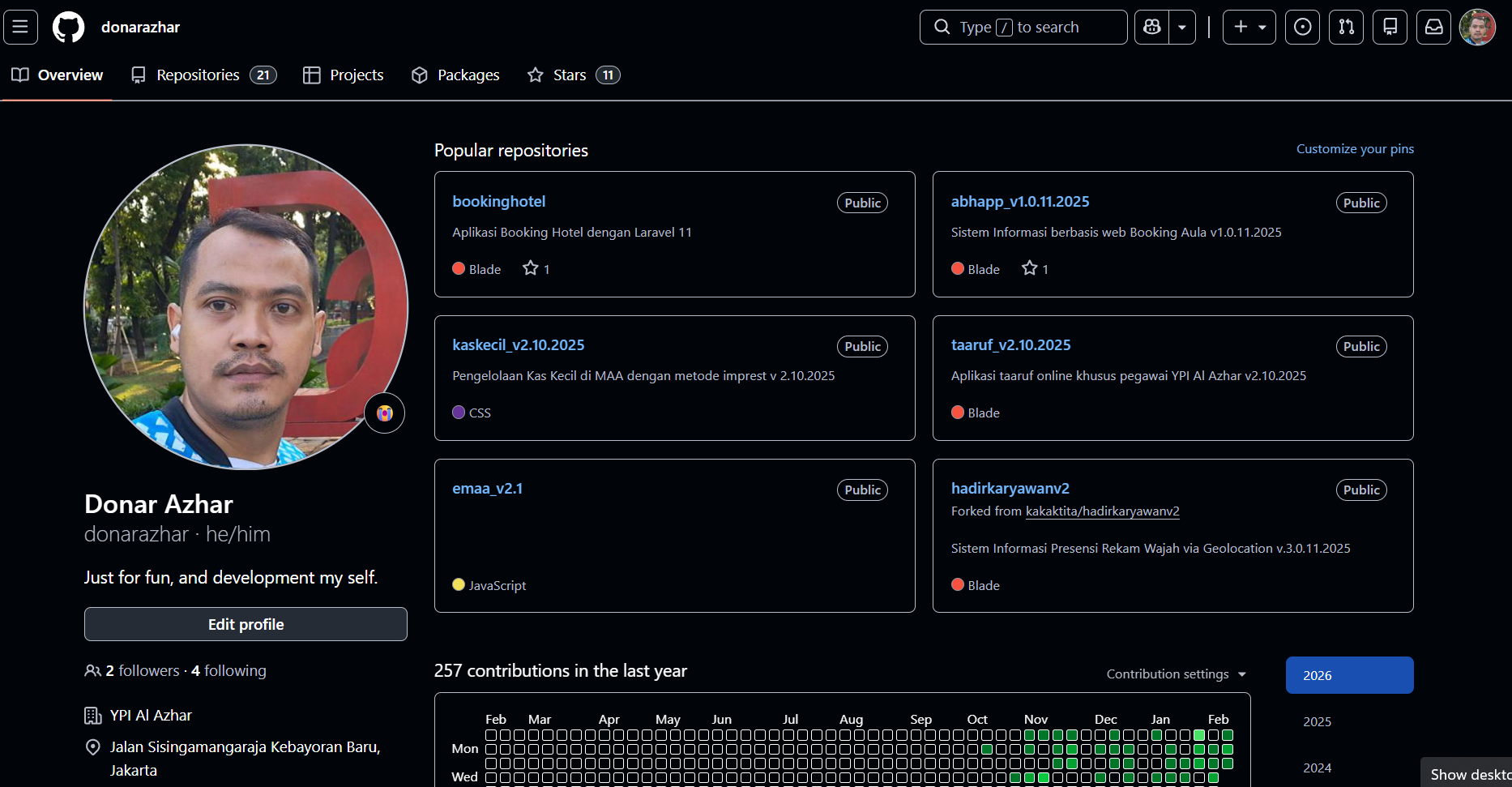The width and height of the screenshot is (1512, 787).
Task: Open the notifications inbox icon
Action: click(1433, 27)
